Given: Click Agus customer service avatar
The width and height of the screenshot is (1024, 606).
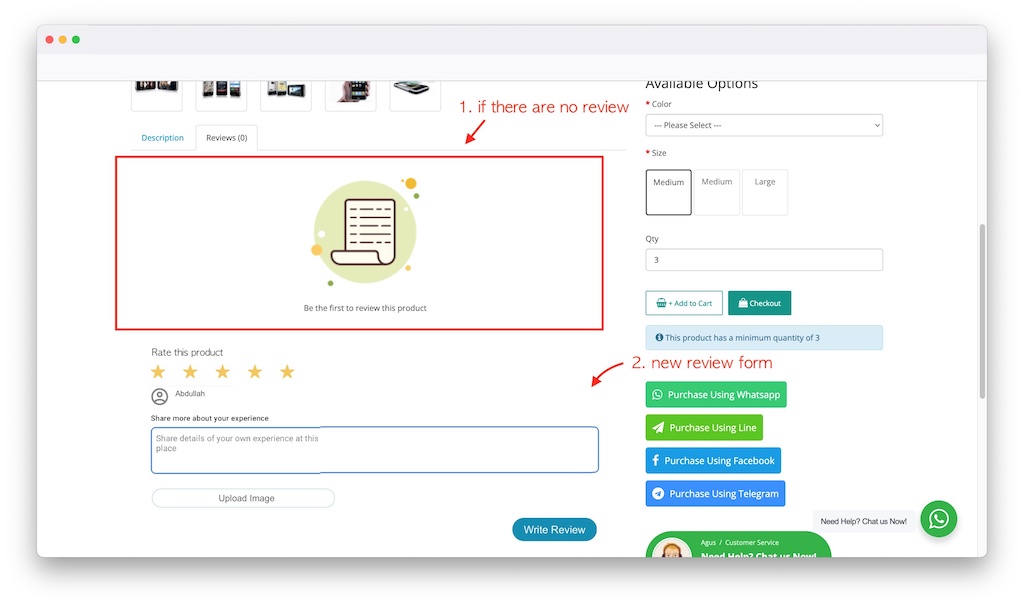Looking at the screenshot, I should (x=670, y=550).
